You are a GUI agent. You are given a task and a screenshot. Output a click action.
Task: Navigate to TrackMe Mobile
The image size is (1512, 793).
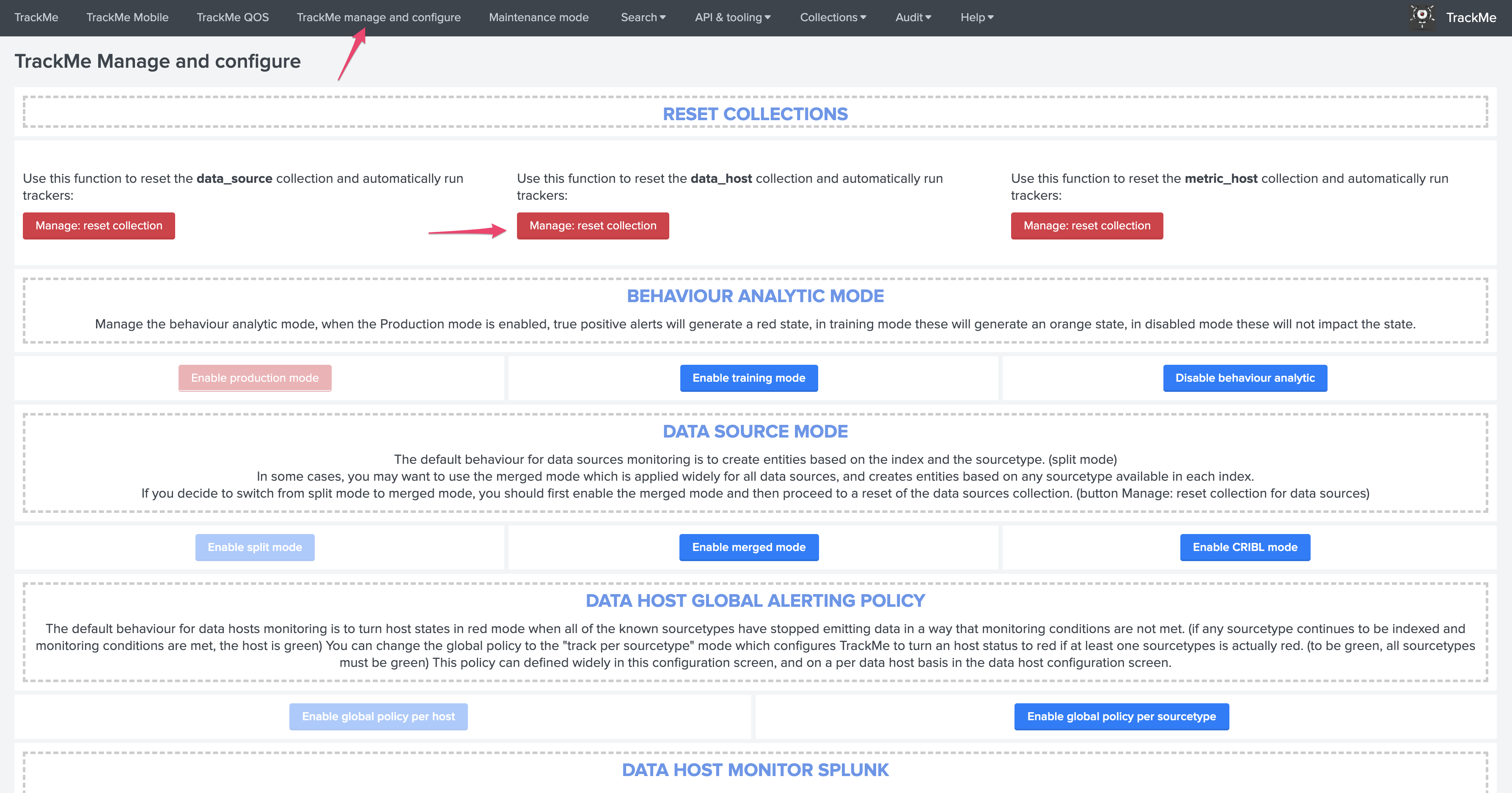coord(127,17)
